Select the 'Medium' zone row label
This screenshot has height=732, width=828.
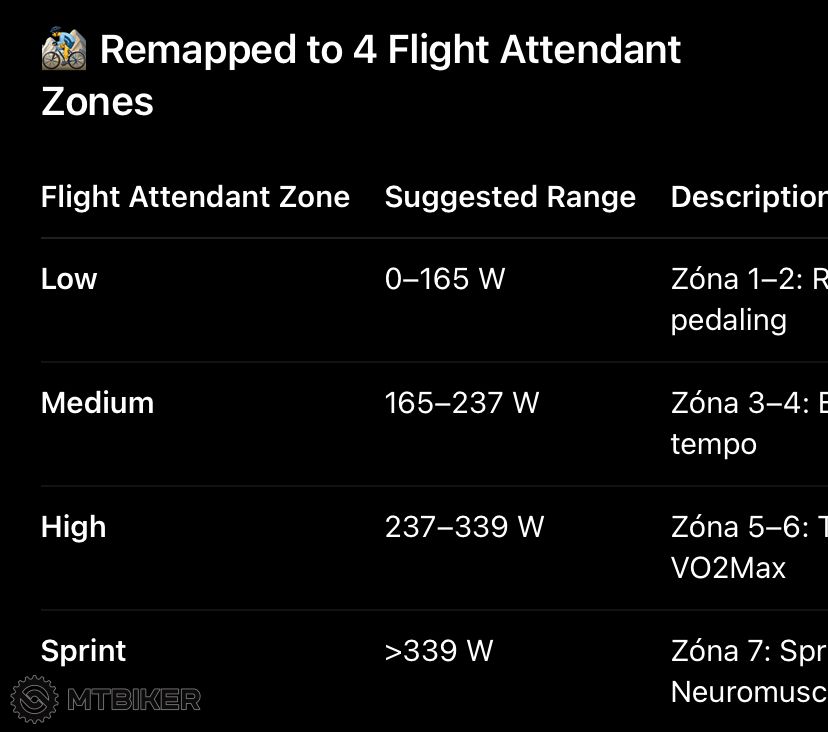97,403
